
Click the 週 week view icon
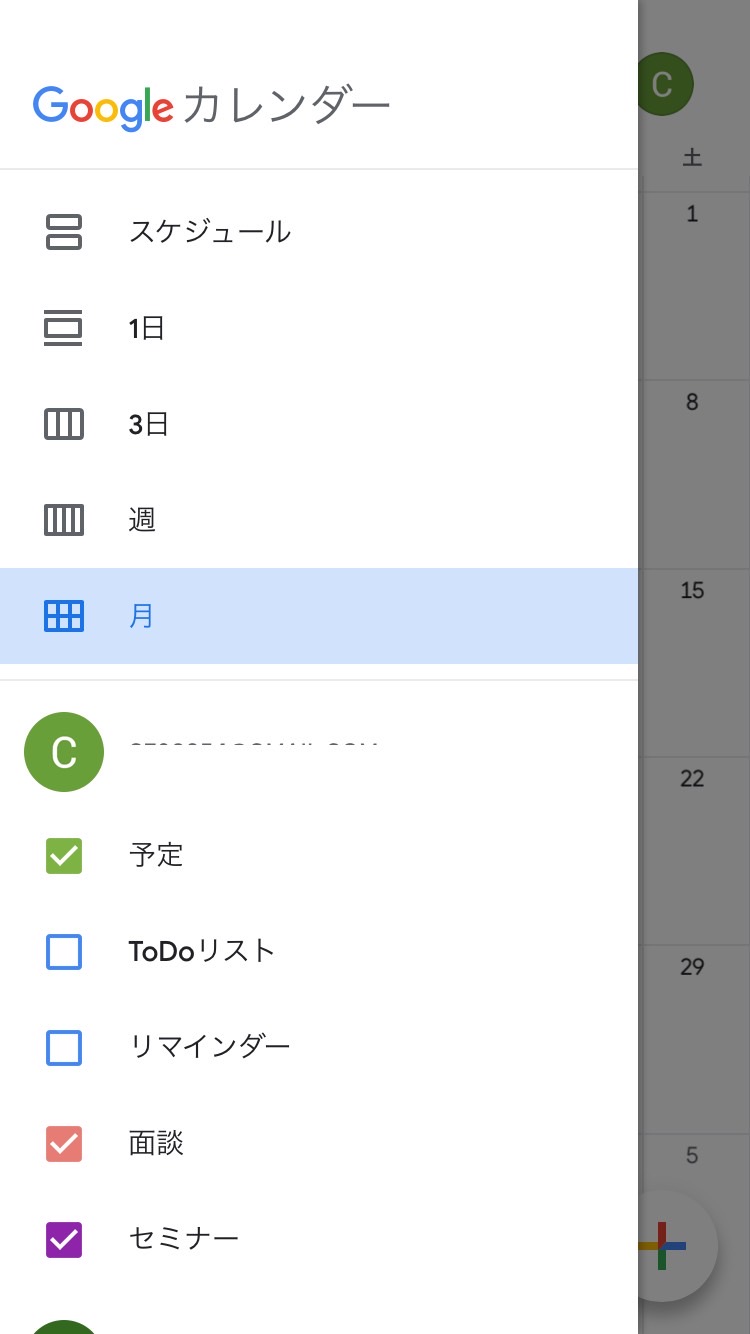click(x=64, y=520)
